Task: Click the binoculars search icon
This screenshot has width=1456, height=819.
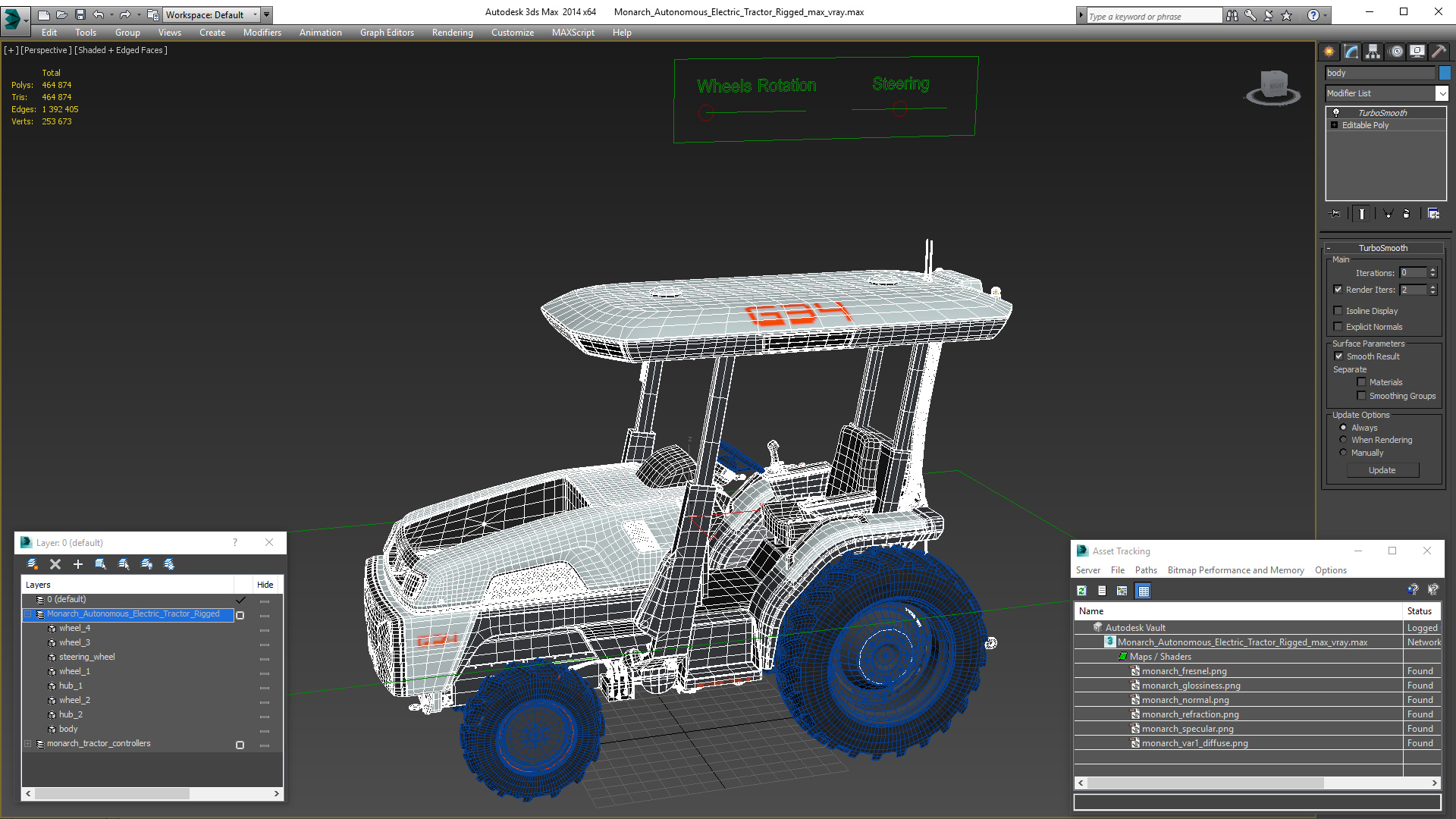Action: click(1232, 15)
